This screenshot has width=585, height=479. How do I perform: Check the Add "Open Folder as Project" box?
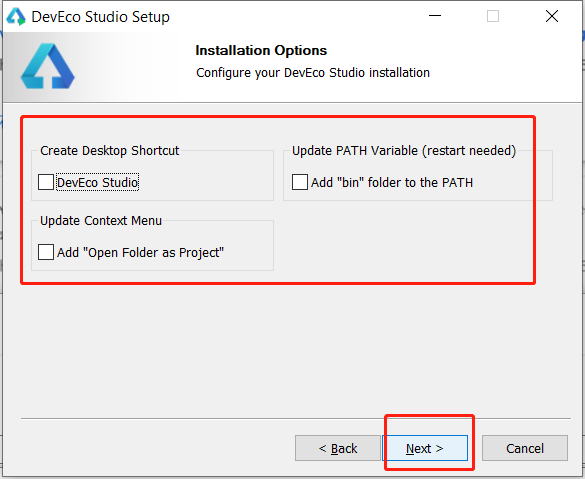click(46, 252)
